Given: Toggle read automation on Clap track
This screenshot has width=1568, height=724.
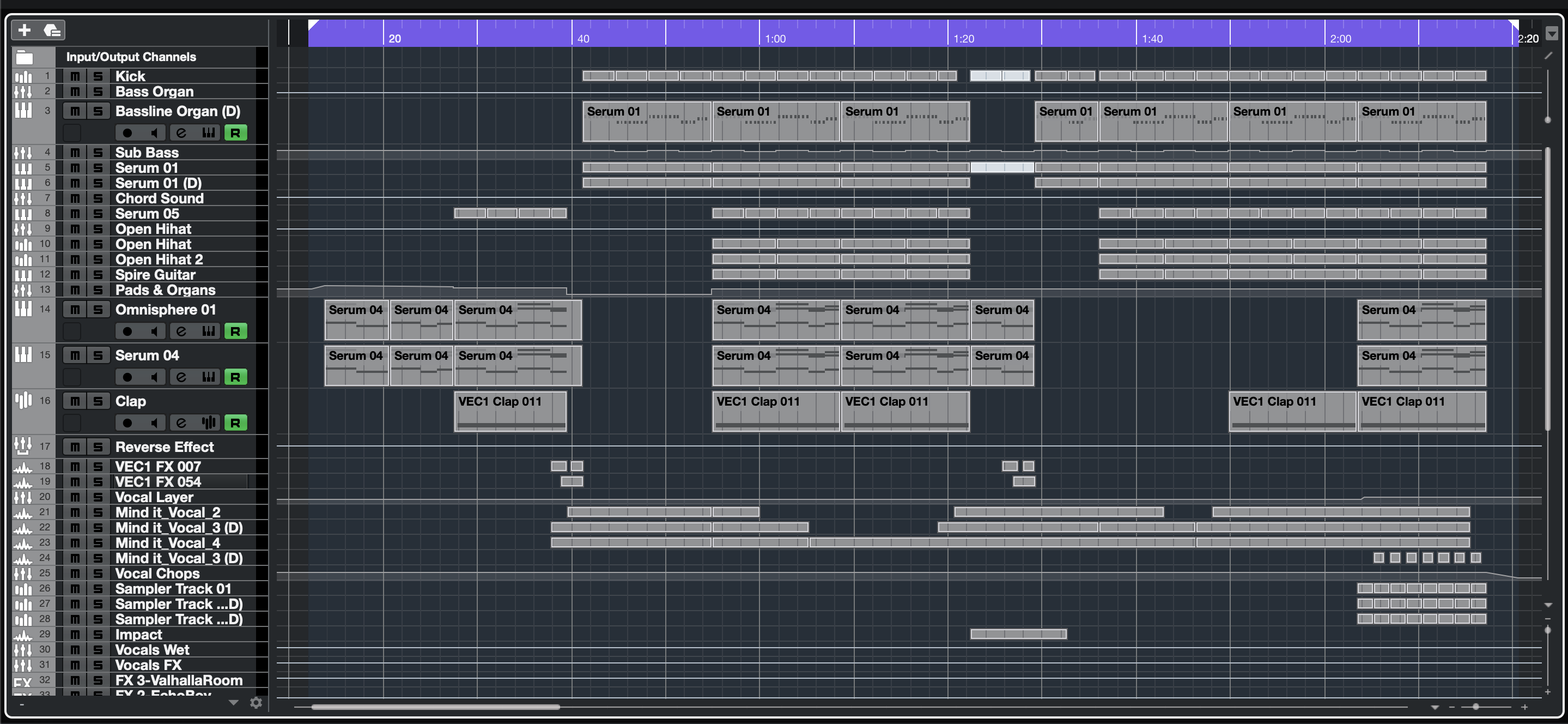Looking at the screenshot, I should tap(235, 423).
